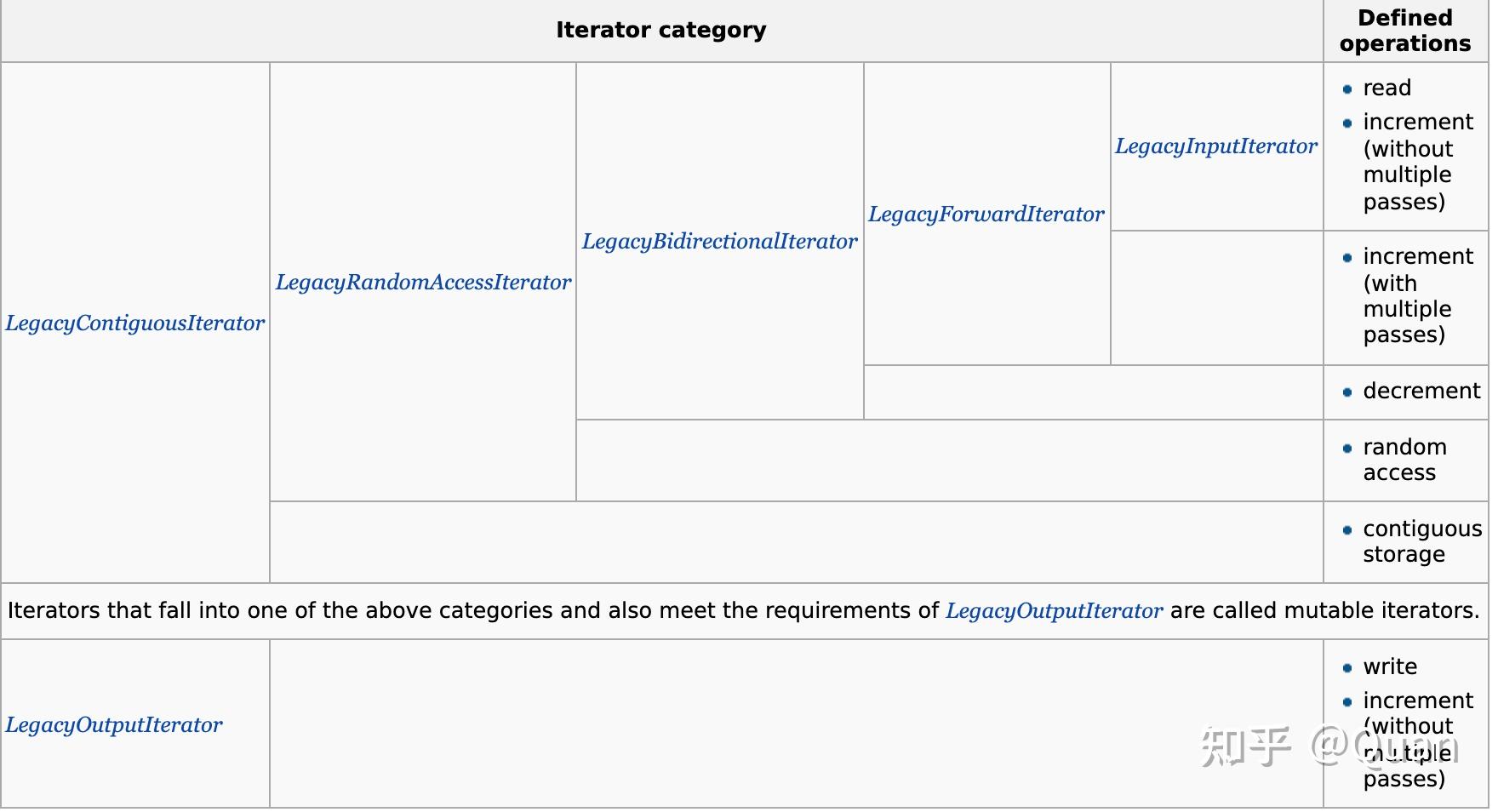This screenshot has height=812, width=1498.
Task: Click the bullet icon beside 'write'
Action: tap(1347, 668)
